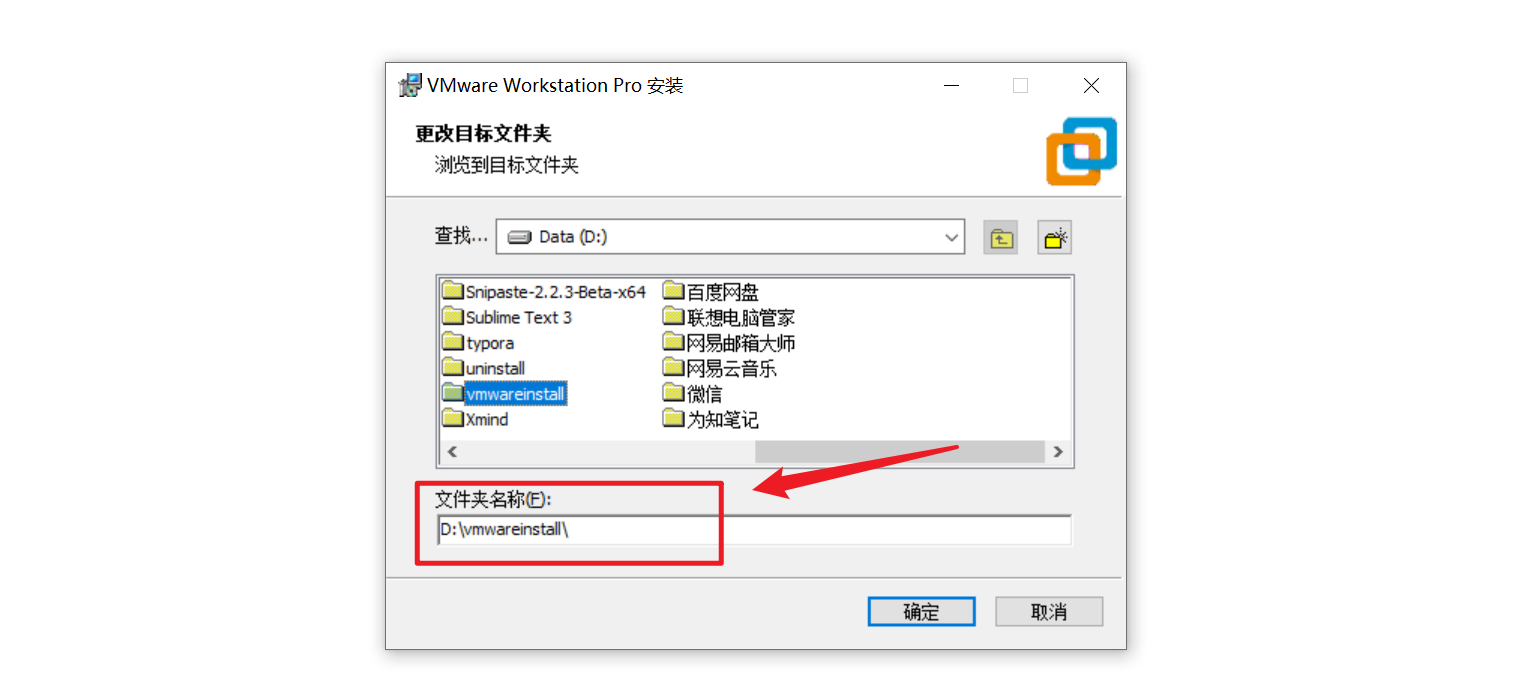The height and width of the screenshot is (681, 1539).
Task: Select the typora folder
Action: (x=478, y=343)
